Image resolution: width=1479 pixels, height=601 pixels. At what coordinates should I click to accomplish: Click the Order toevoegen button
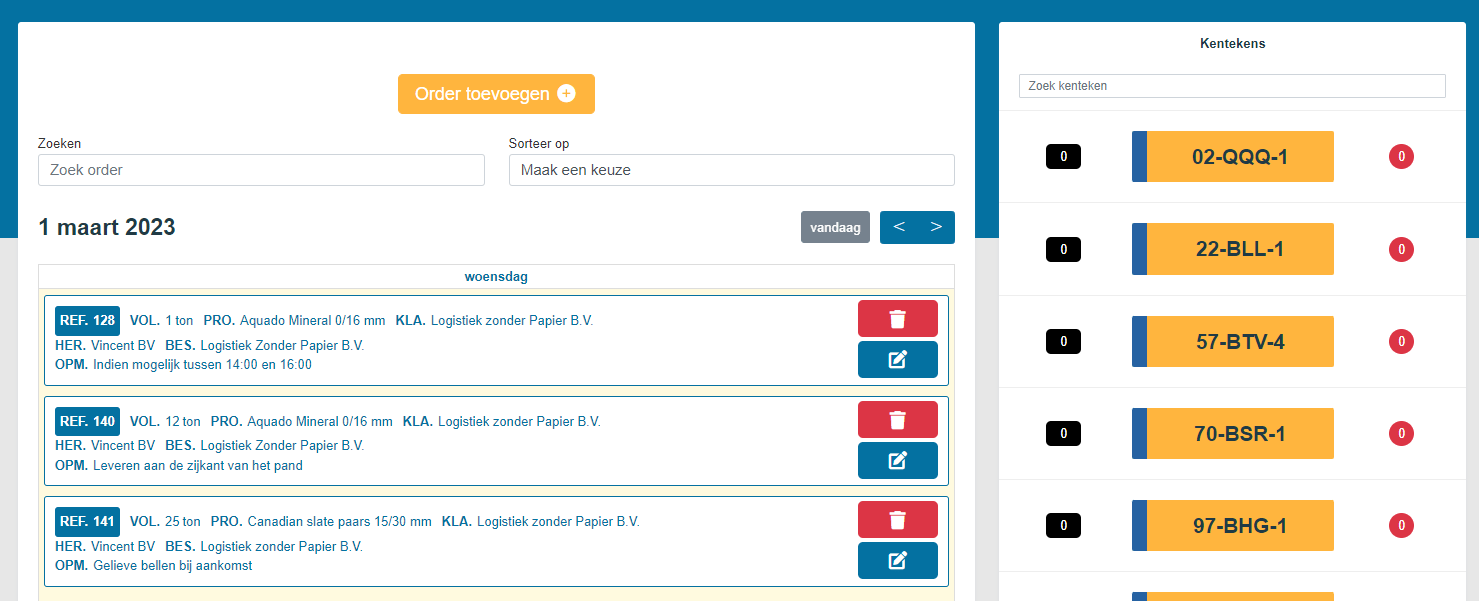[496, 94]
